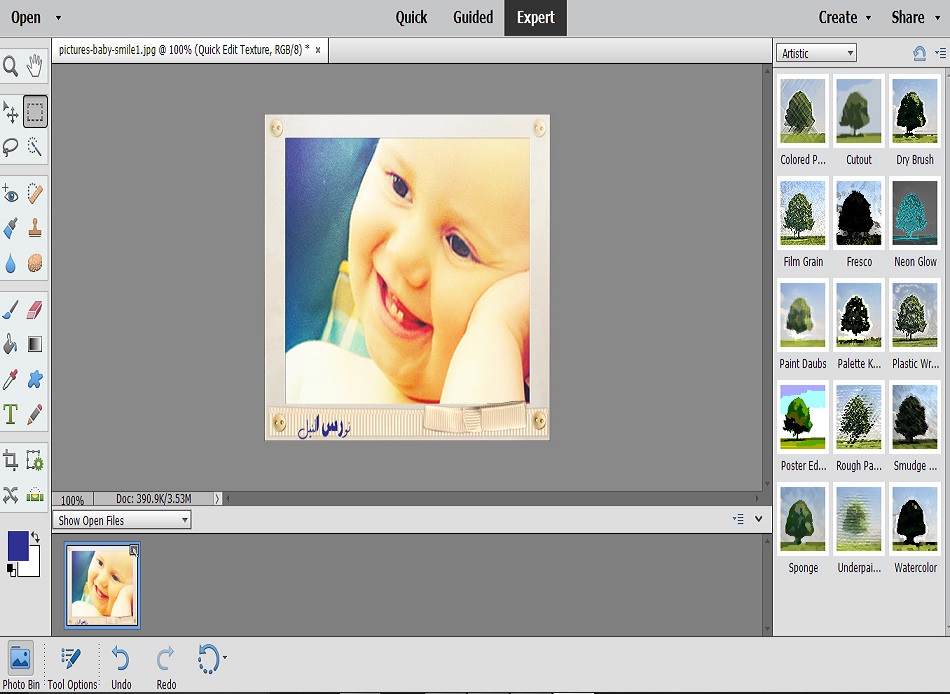Select the Zoom tool
Screen dimensions: 950x694
[10, 67]
